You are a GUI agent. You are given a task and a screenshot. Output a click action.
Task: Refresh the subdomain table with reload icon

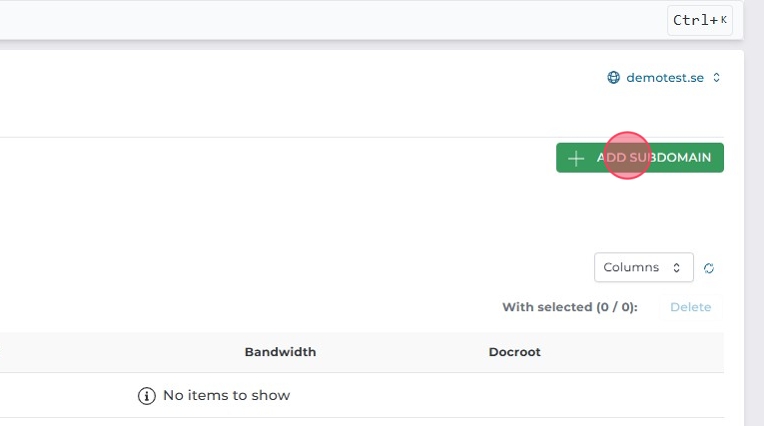click(x=709, y=268)
